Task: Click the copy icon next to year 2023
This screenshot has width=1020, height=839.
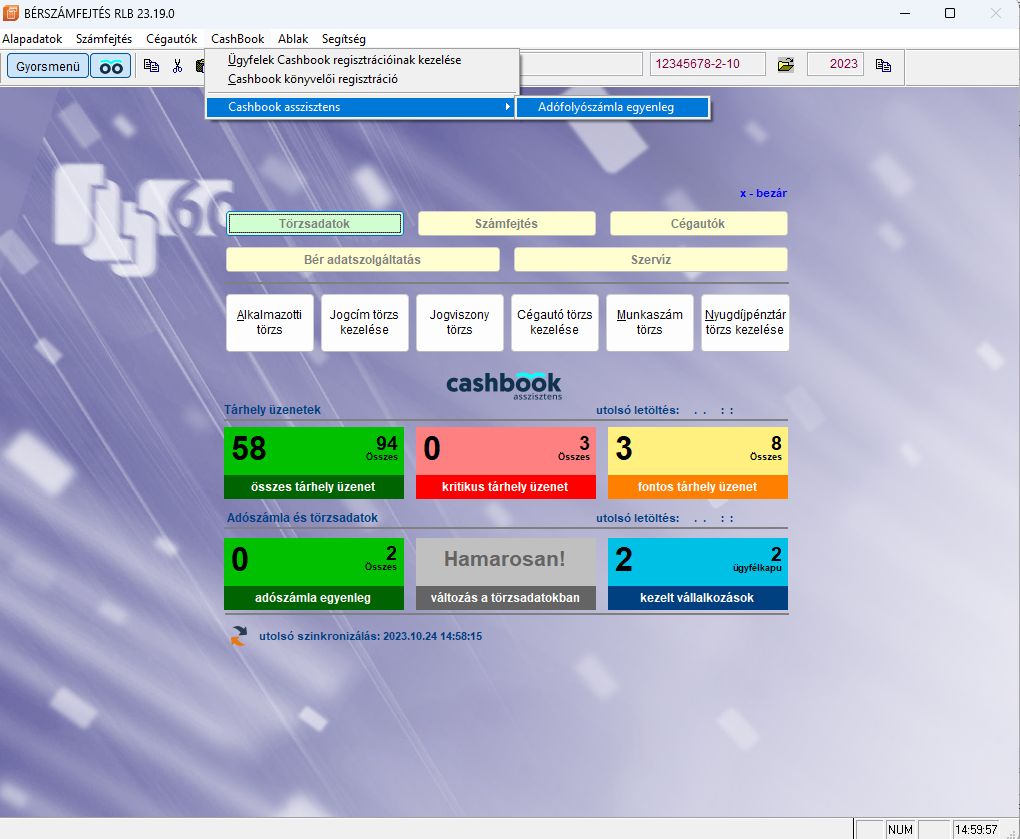Action: point(883,65)
